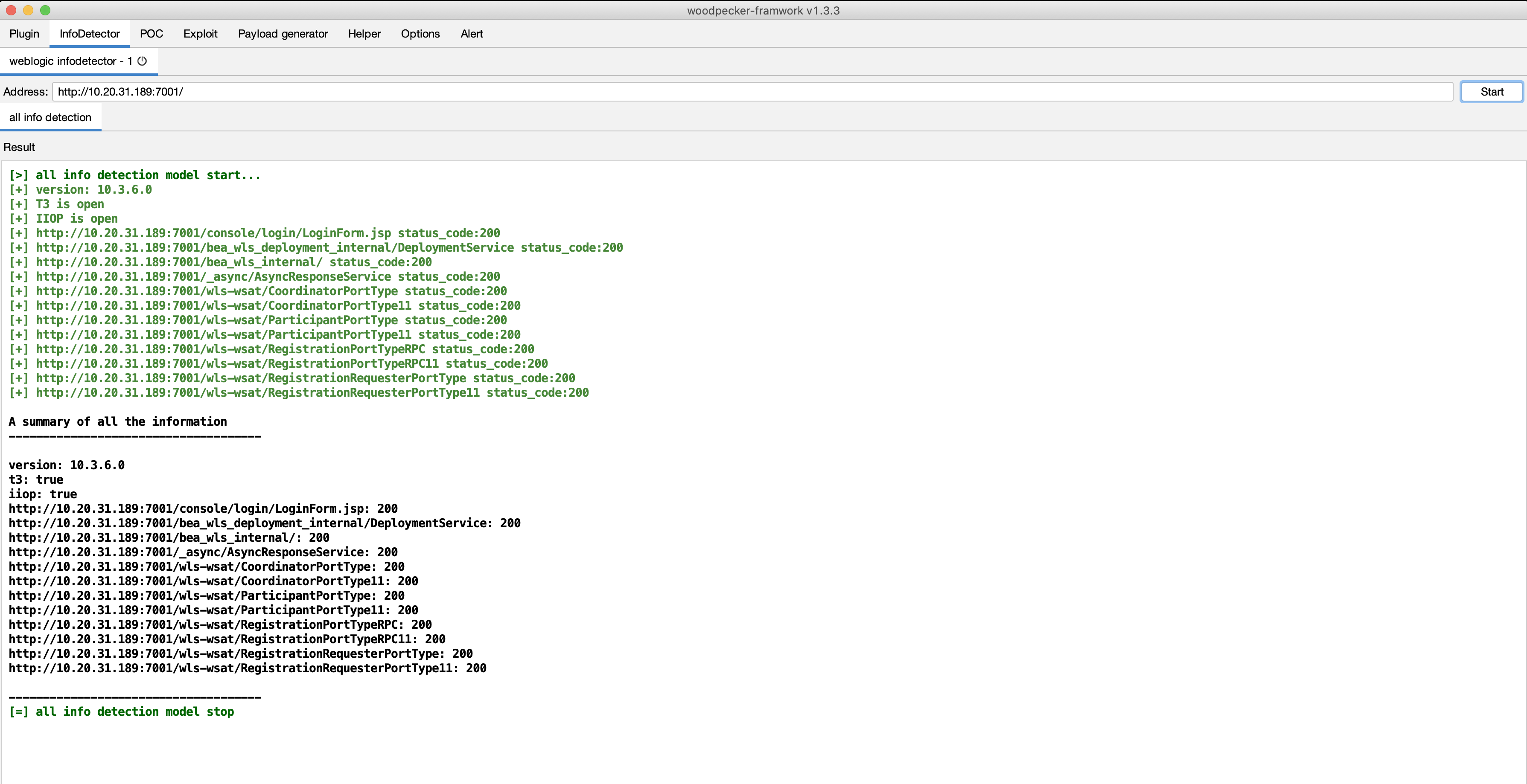Viewport: 1527px width, 784px height.
Task: Click the summary line 'wls-wsat/ParticipantPortType: 200'
Action: tap(206, 595)
